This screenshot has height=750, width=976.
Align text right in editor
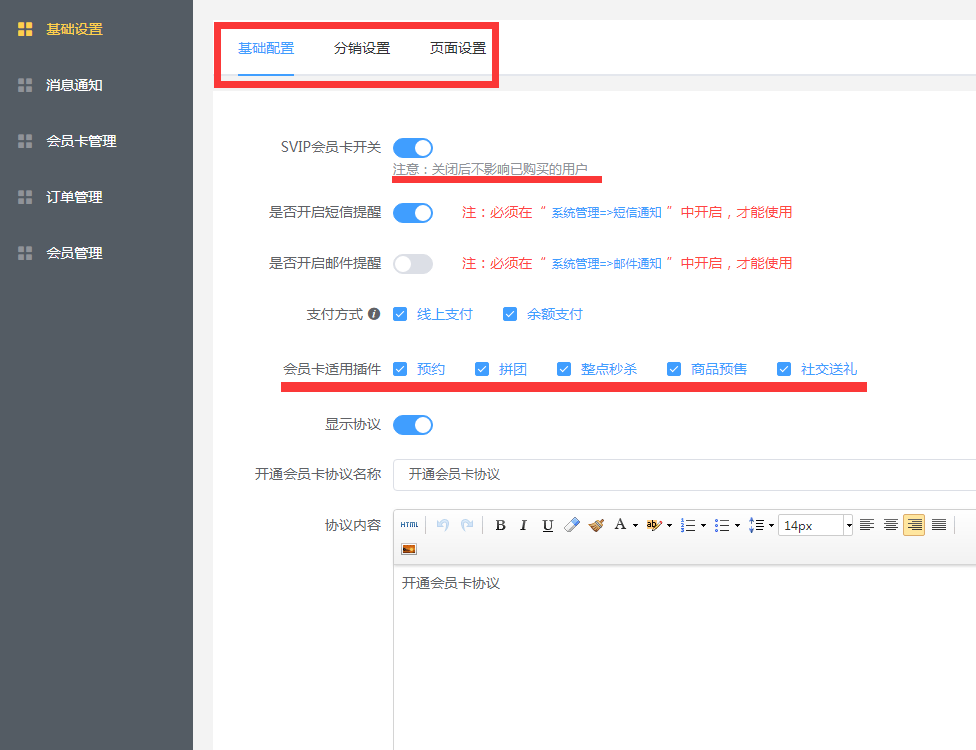point(914,525)
